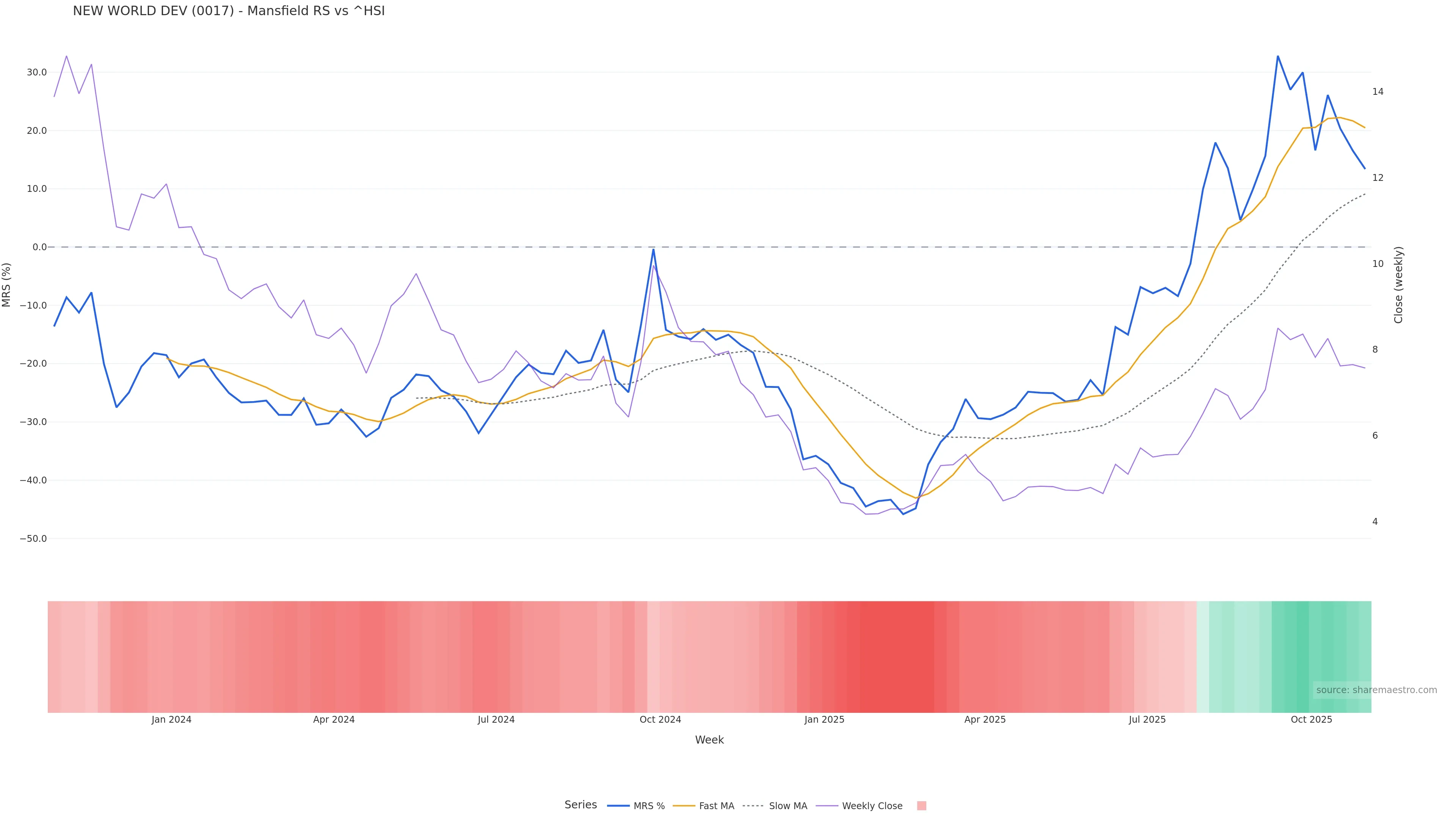The image size is (1456, 819).
Task: Click the dashed Slow MA legend line marker
Action: point(753,806)
